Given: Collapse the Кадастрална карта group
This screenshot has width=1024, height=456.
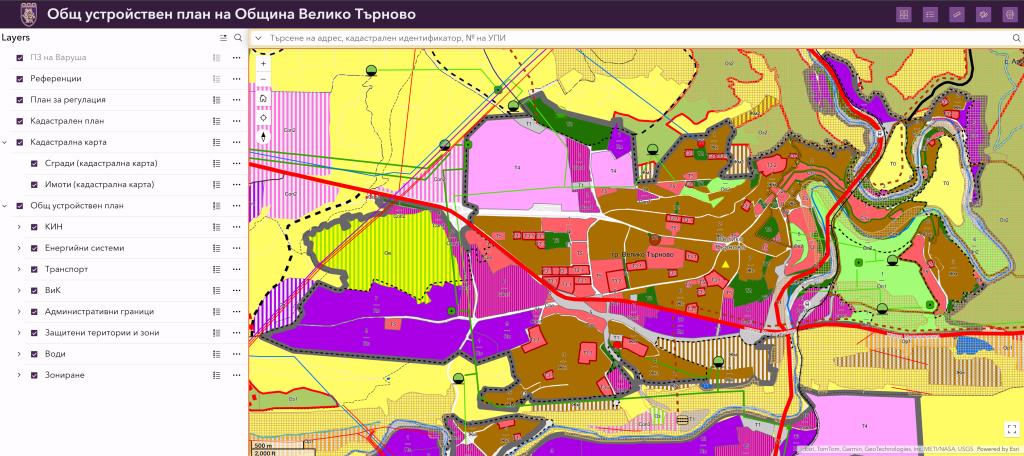Looking at the screenshot, I should 5,142.
